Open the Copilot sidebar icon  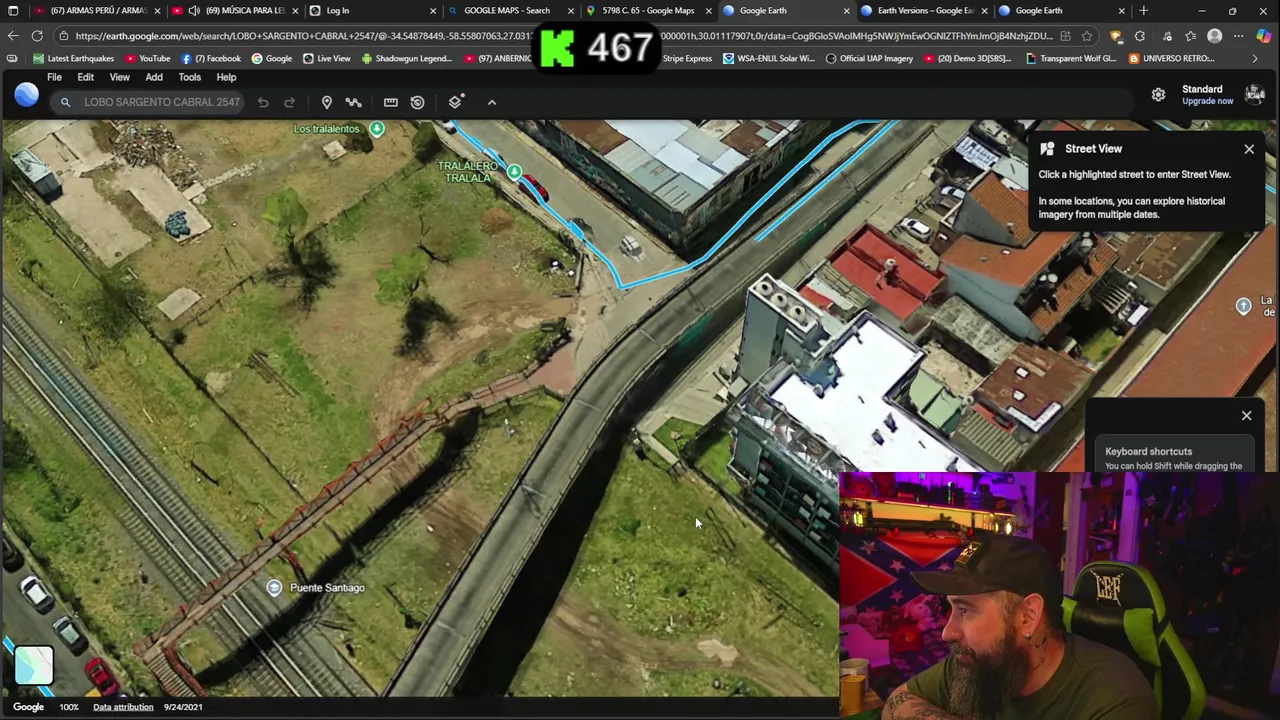[x=1264, y=36]
